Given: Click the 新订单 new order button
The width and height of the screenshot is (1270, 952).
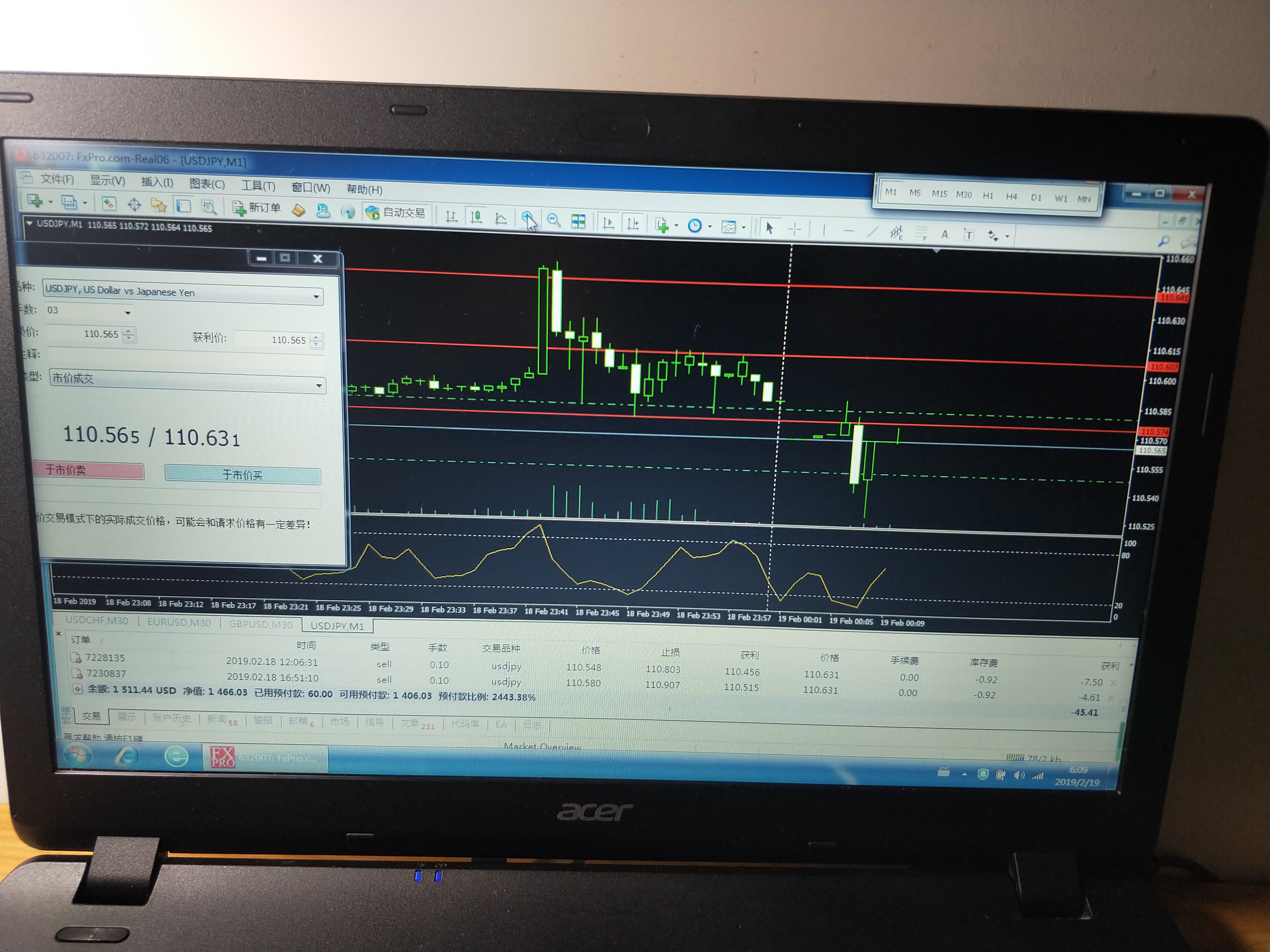Looking at the screenshot, I should tap(257, 208).
